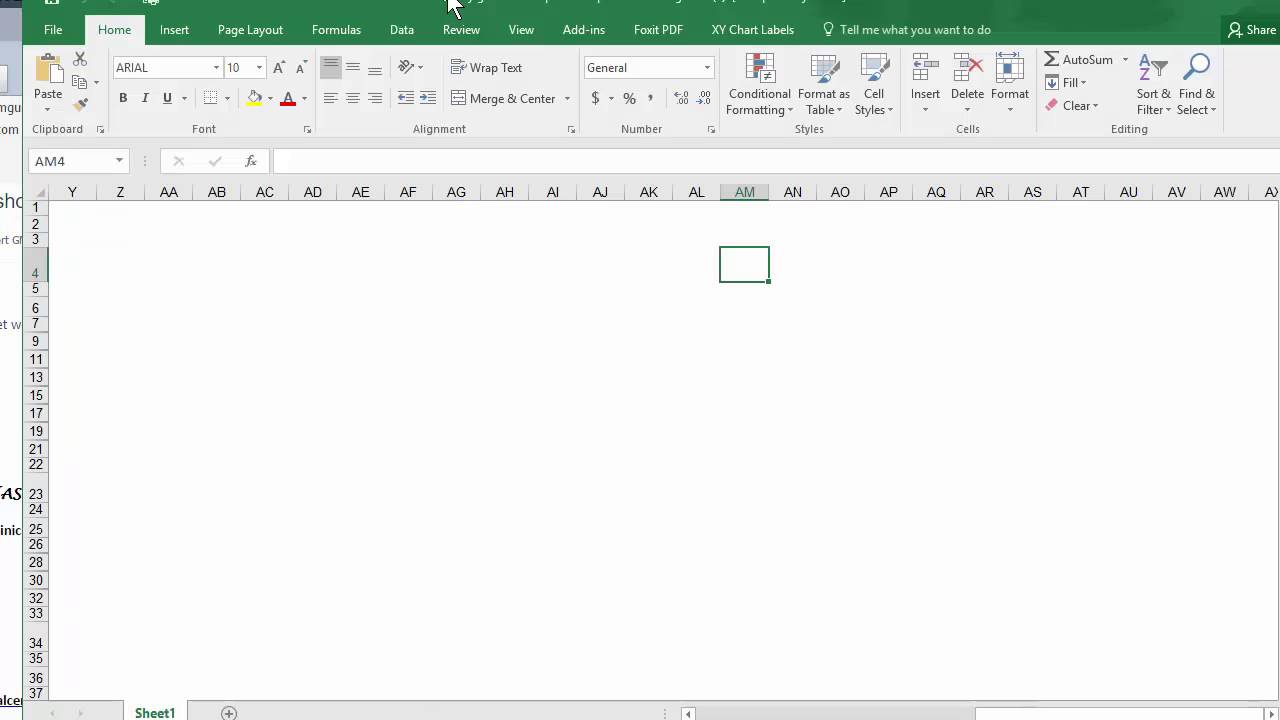The height and width of the screenshot is (720, 1280).
Task: Select Top Align icon
Action: (331, 68)
